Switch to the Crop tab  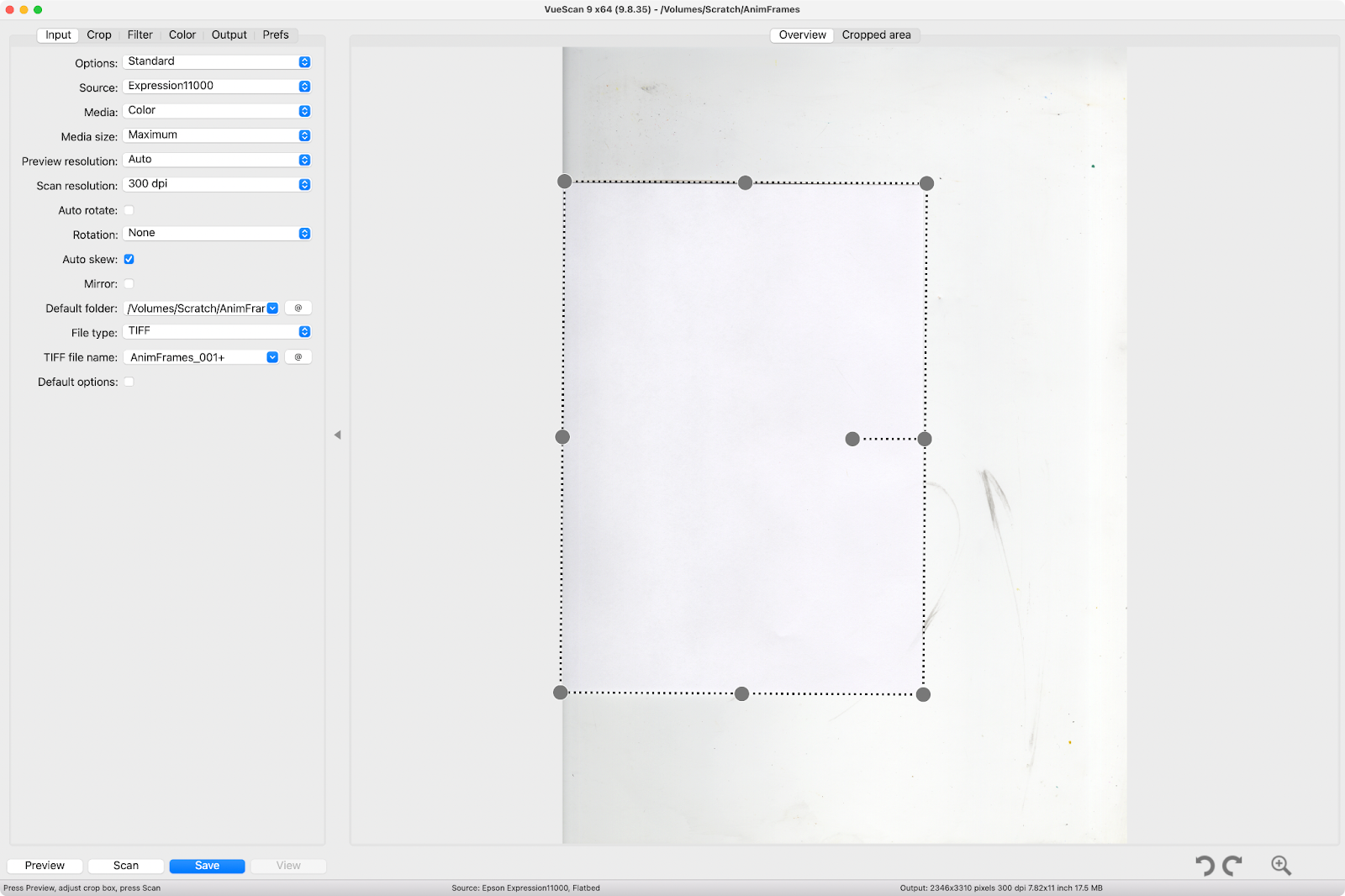[x=99, y=35]
